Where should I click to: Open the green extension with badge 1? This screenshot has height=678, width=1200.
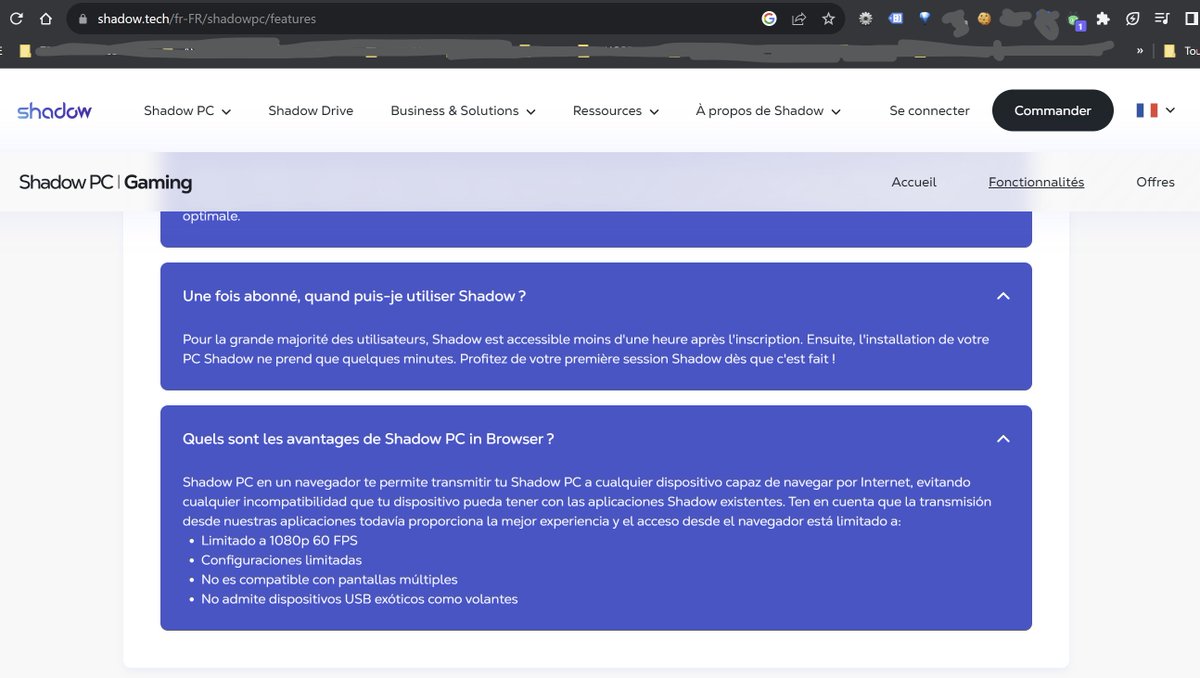click(1075, 20)
